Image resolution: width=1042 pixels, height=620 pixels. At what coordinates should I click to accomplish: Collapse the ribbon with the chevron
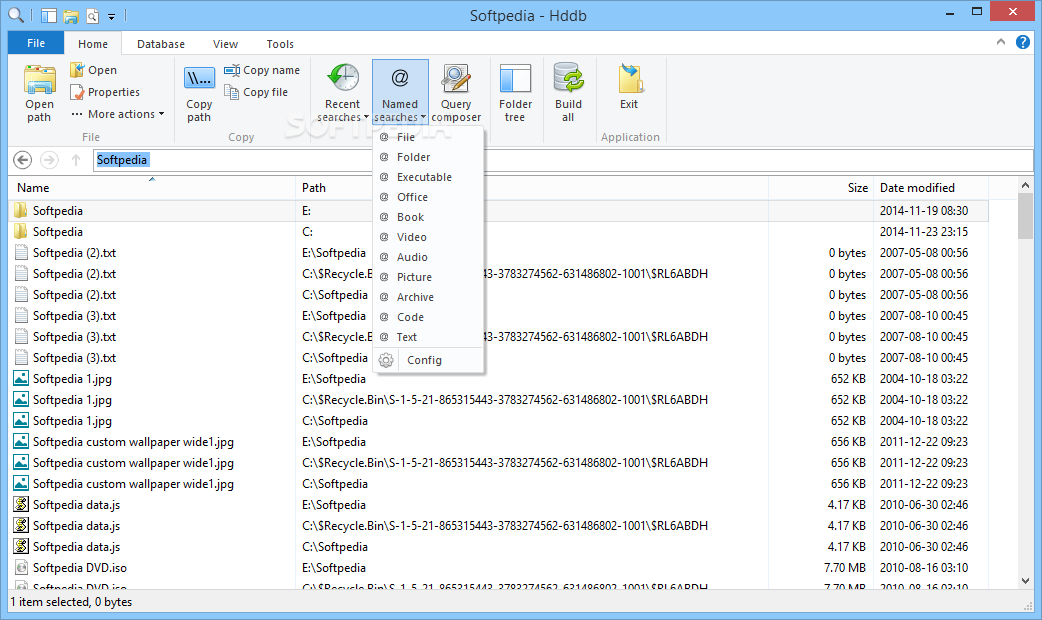(1001, 42)
